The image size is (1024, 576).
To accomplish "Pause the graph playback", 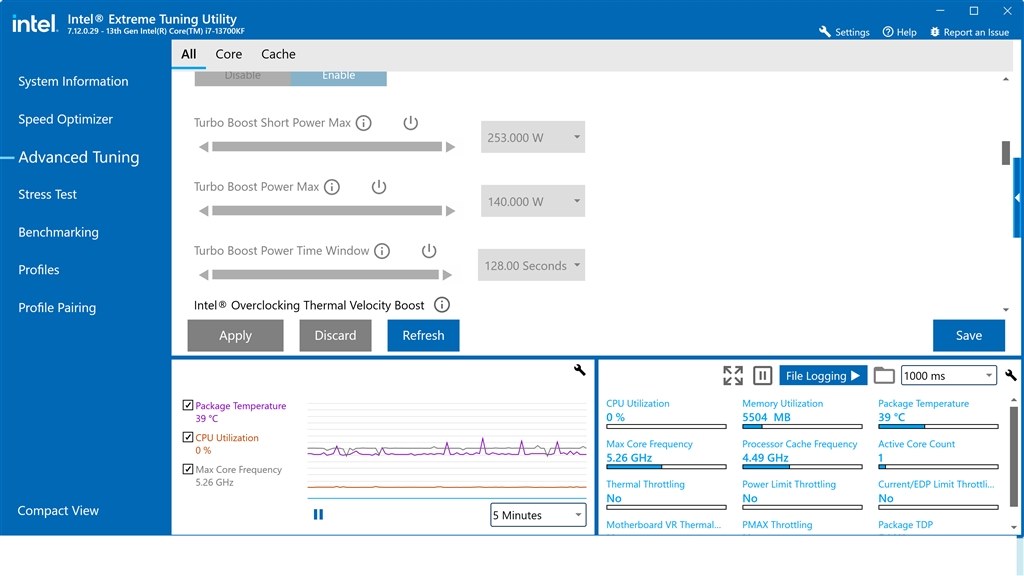I will pos(318,515).
